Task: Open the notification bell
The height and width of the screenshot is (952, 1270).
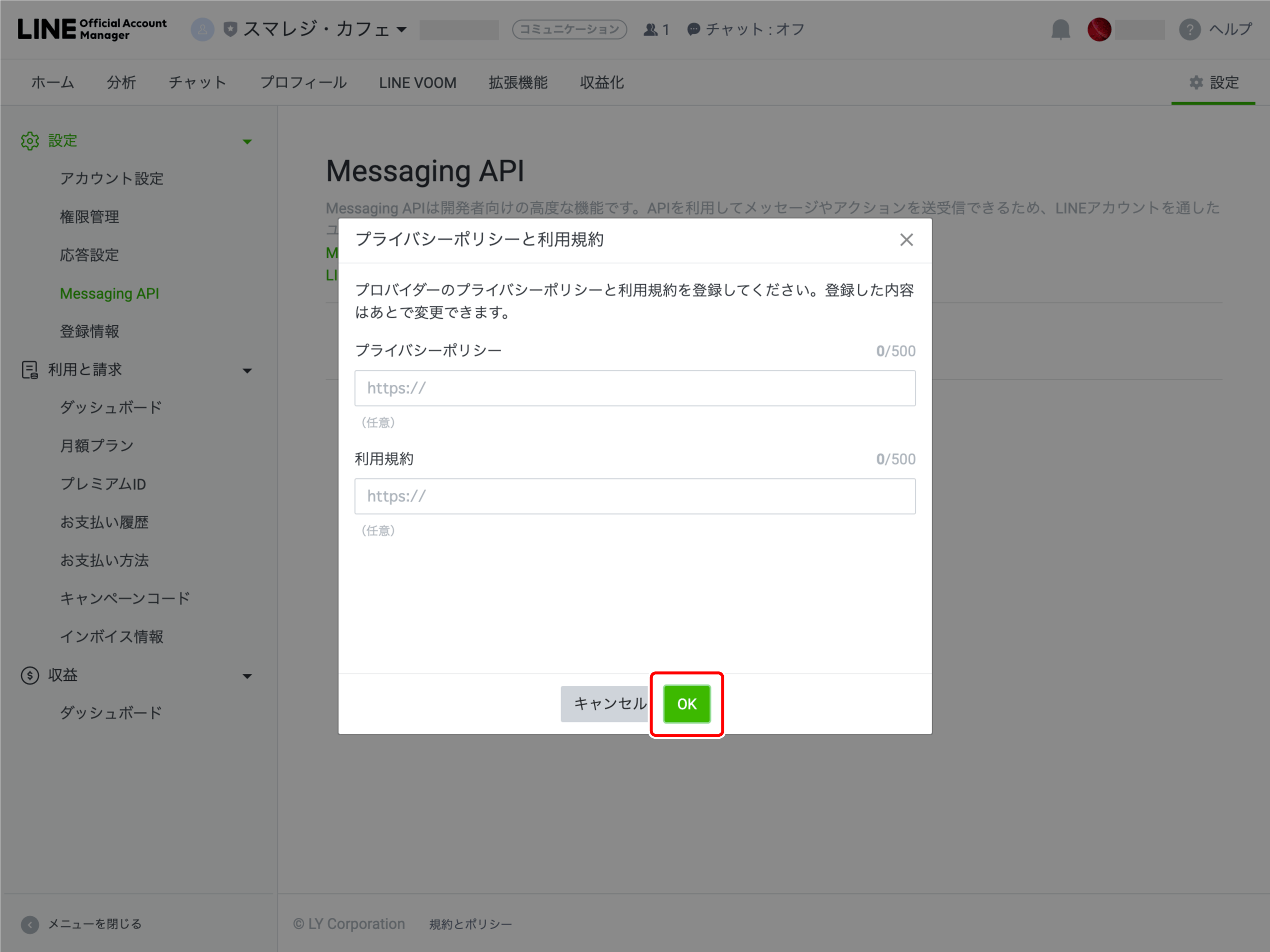Action: pos(1061,29)
